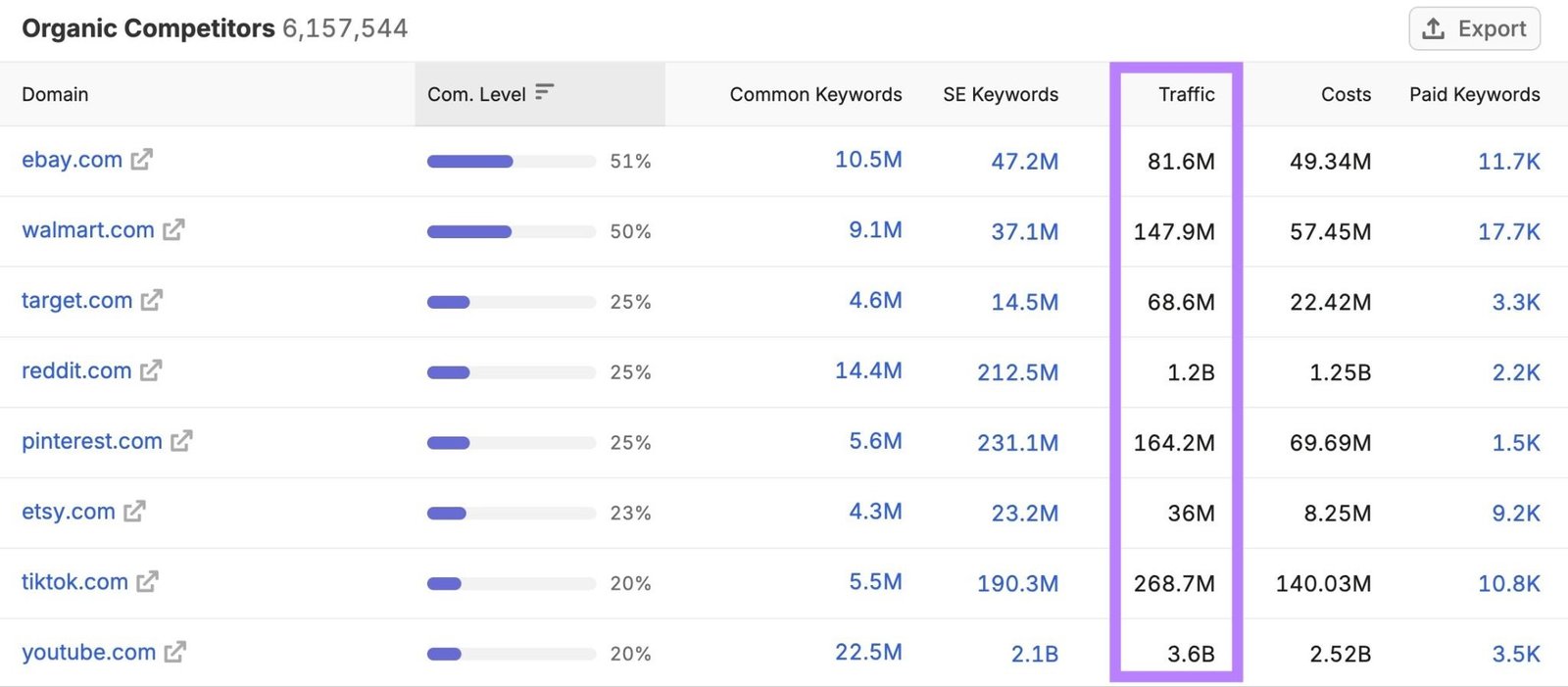The height and width of the screenshot is (687, 1568).
Task: Sort by Com. Level column header
Action: pyautogui.click(x=476, y=94)
